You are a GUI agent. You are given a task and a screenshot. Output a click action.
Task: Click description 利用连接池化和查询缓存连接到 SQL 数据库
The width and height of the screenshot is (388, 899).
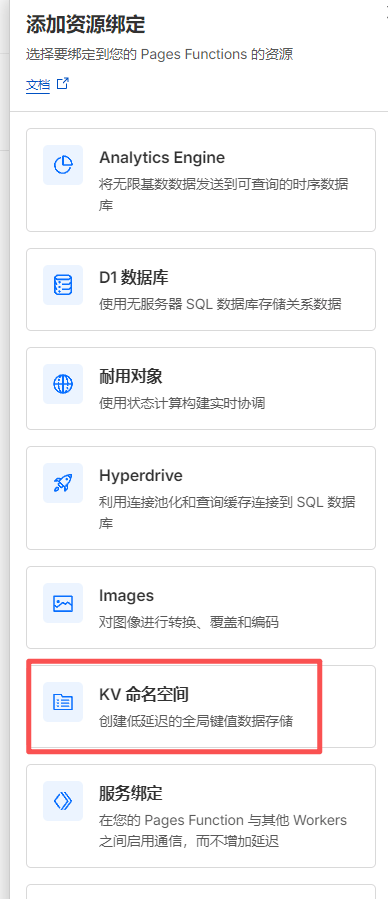[x=227, y=513]
